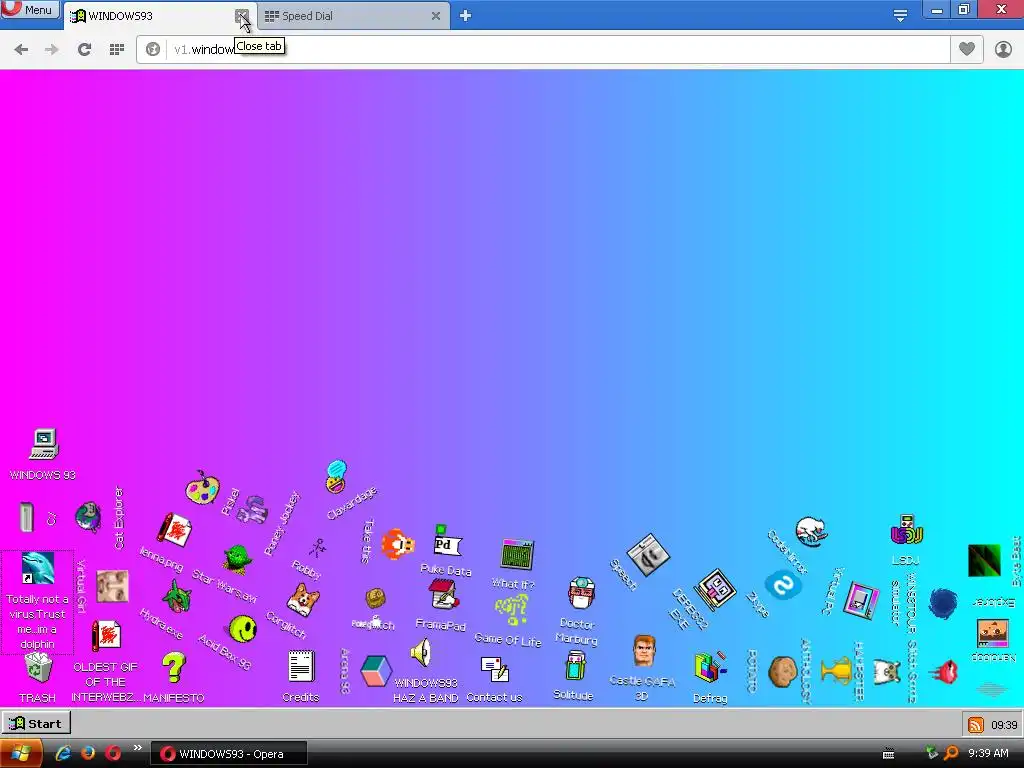Launch Arena 93 cube icon
The height and width of the screenshot is (768, 1024).
click(376, 671)
